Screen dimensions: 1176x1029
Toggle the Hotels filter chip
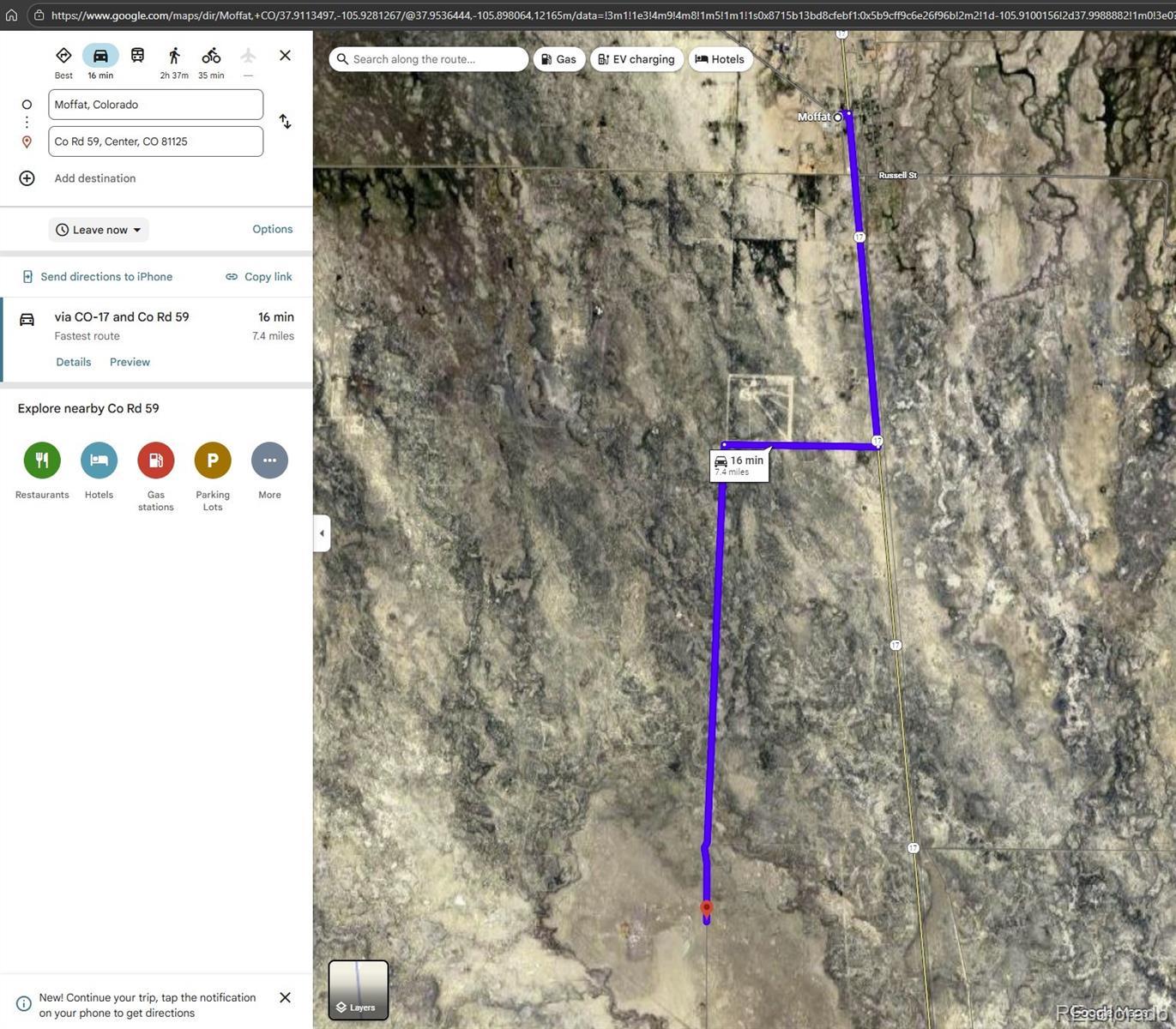[720, 59]
